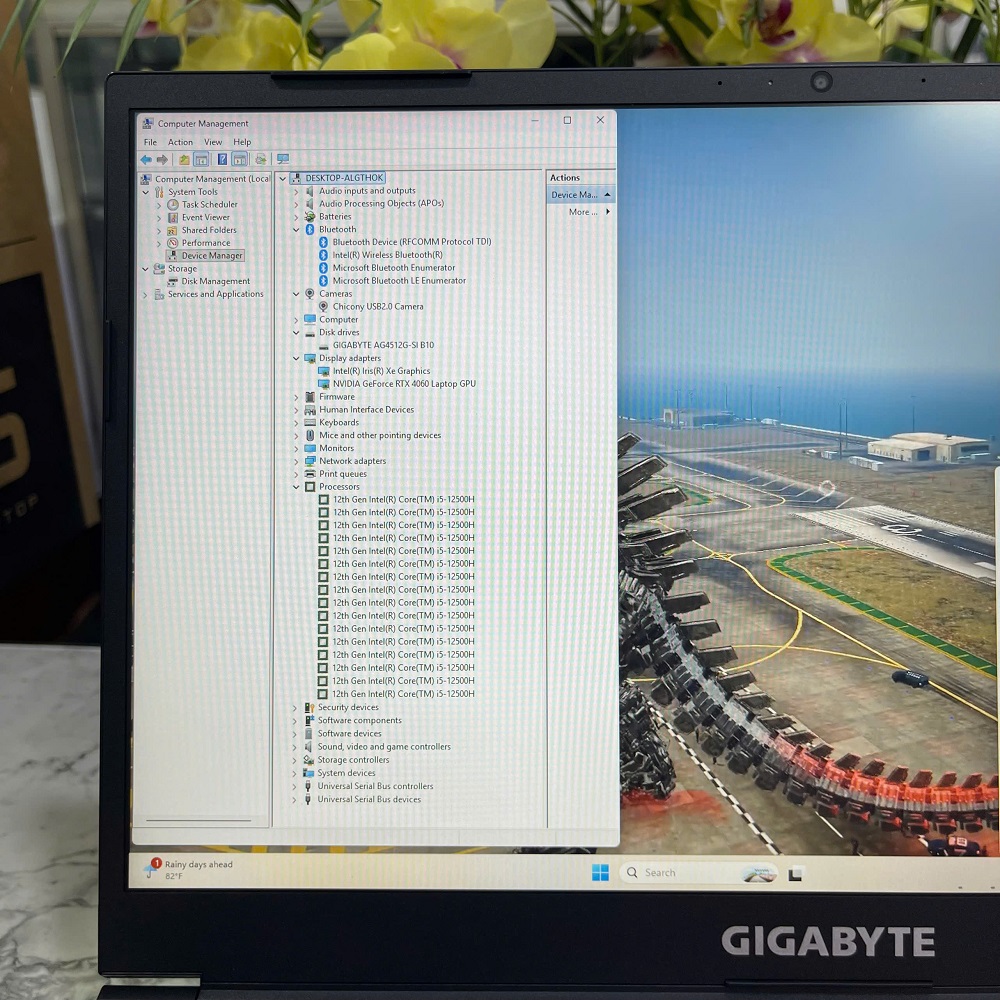Open the Action menu

[180, 142]
